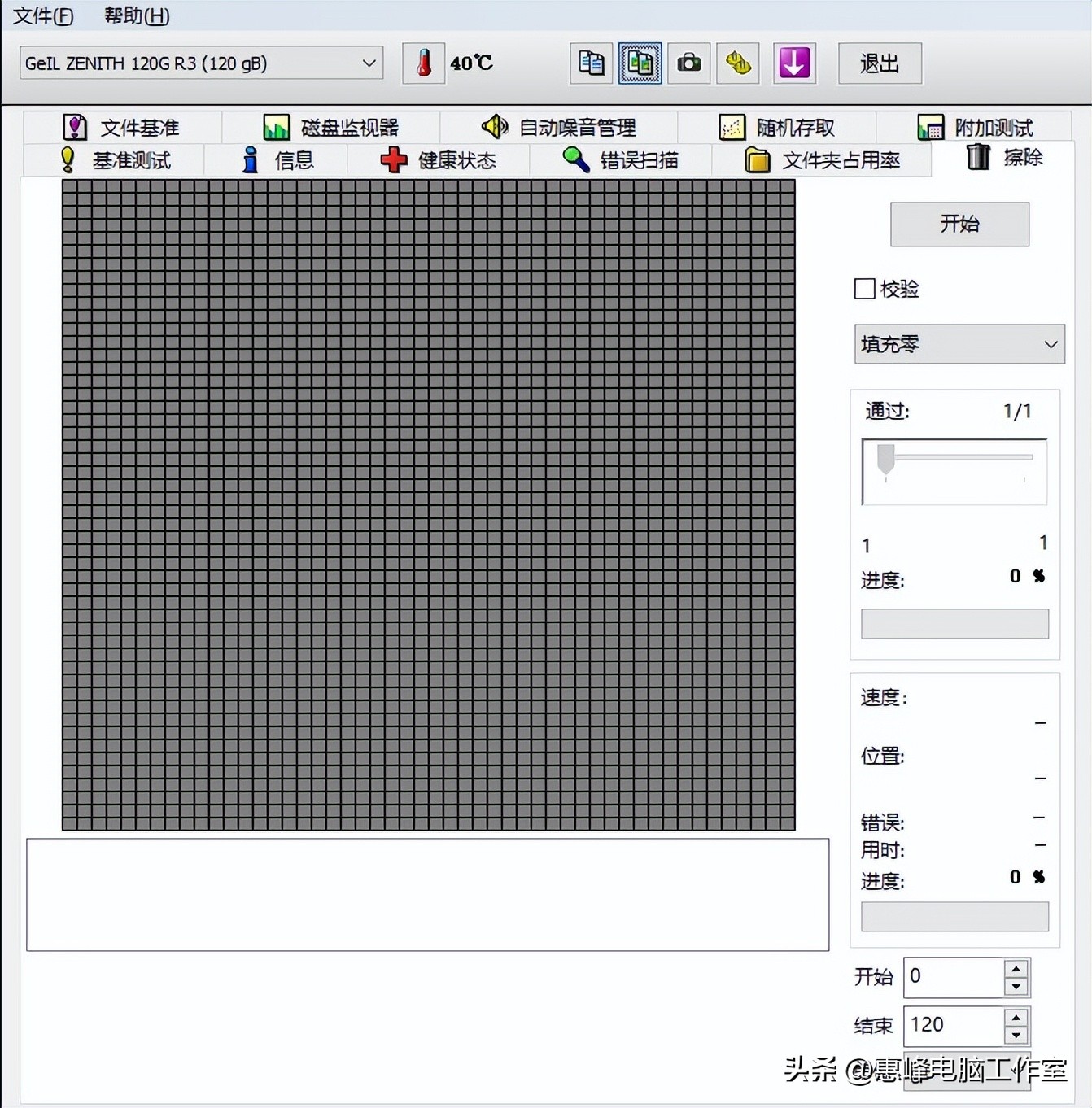This screenshot has width=1092, height=1108.
Task: Click the 通过 passes slider handle
Action: (x=886, y=459)
